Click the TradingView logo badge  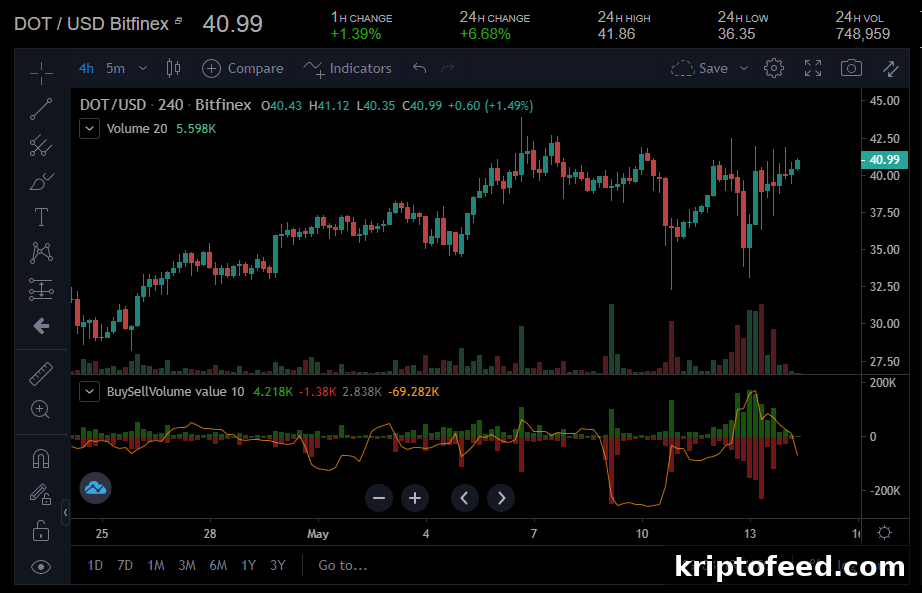[95, 488]
